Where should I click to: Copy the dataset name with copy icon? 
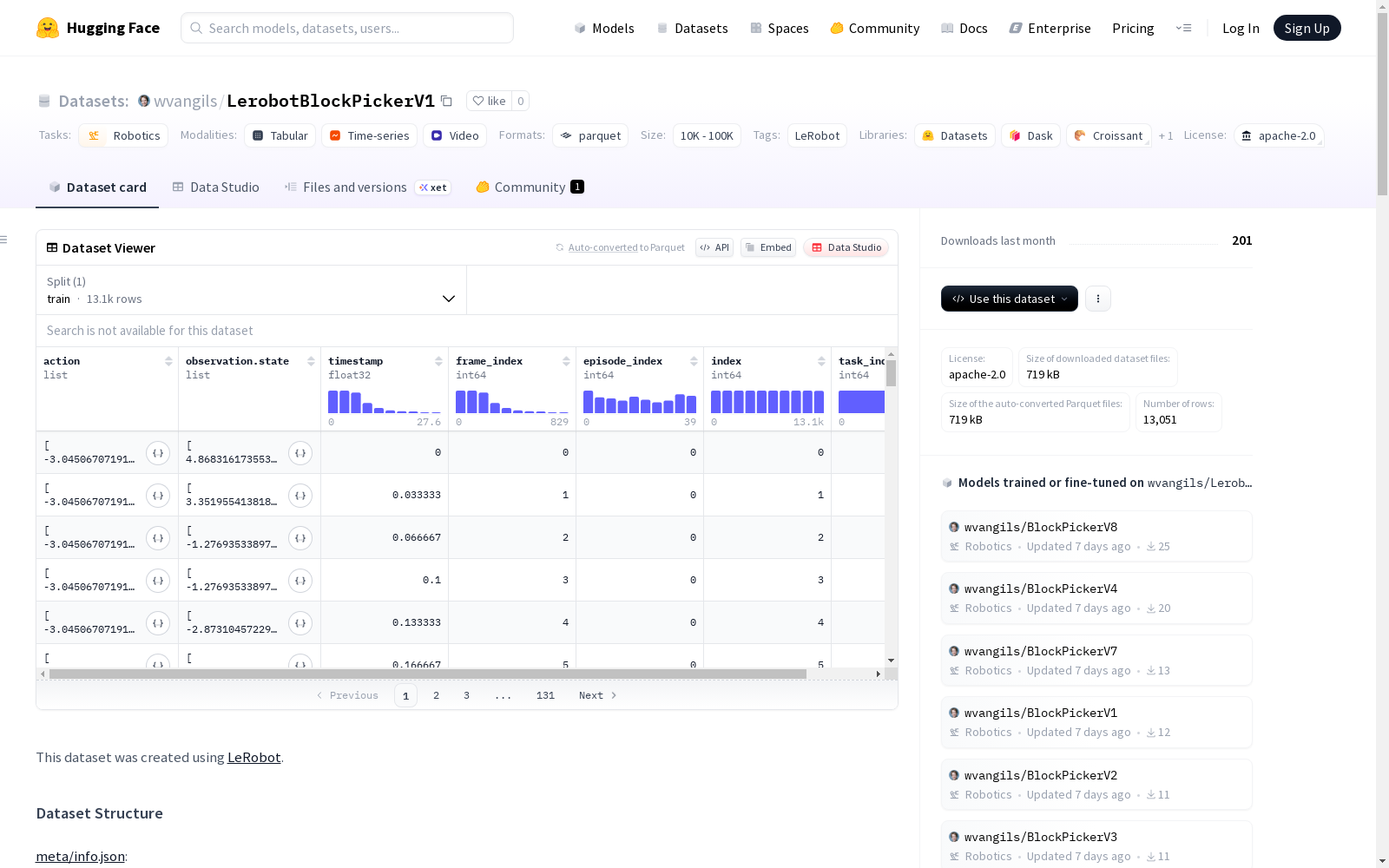[446, 101]
